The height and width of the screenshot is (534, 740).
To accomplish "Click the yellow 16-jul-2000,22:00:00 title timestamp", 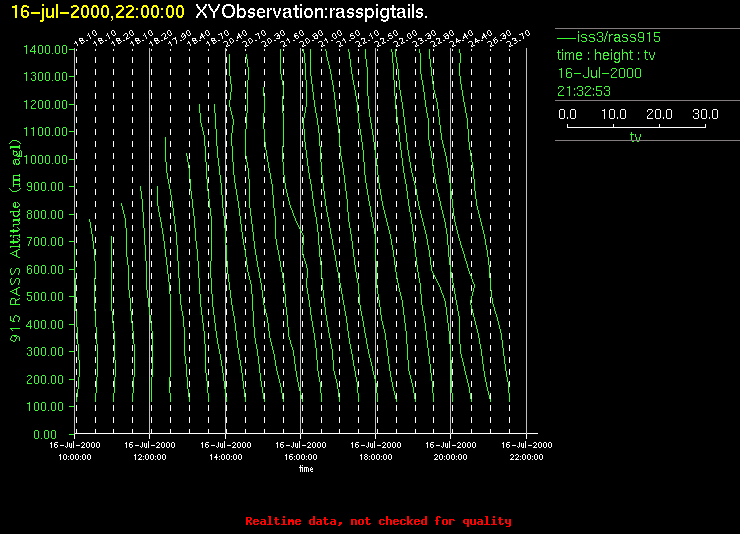I will [x=98, y=12].
